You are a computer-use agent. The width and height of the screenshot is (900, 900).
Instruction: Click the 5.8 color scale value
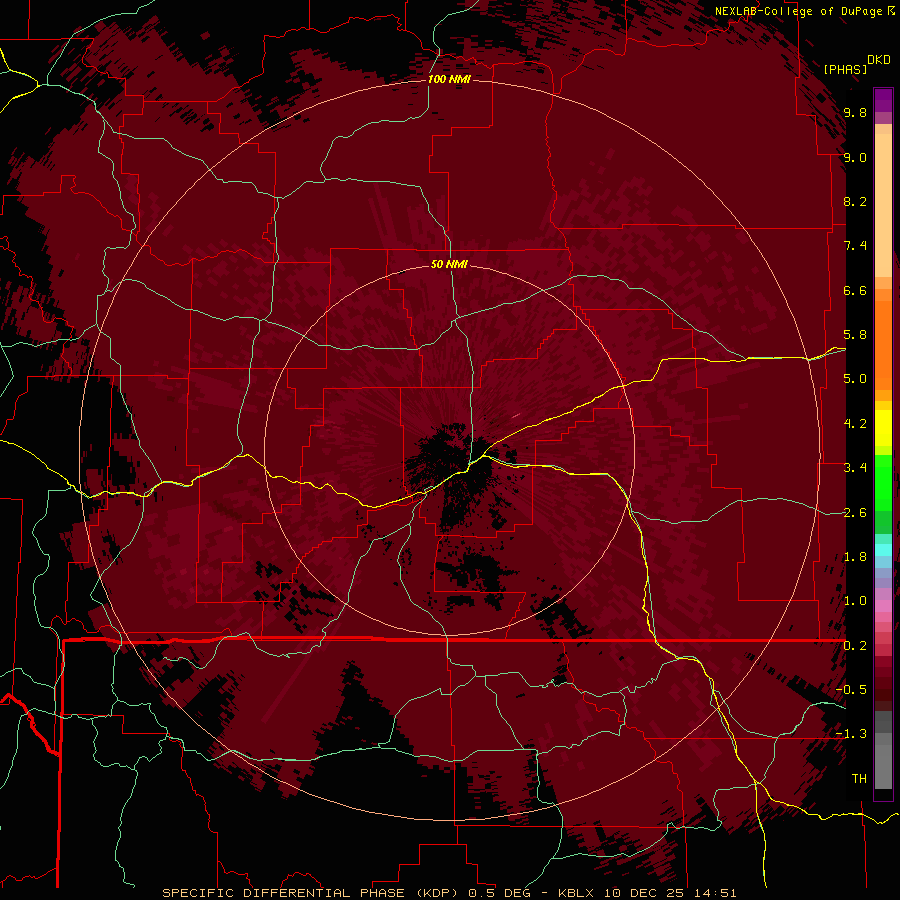click(x=855, y=335)
